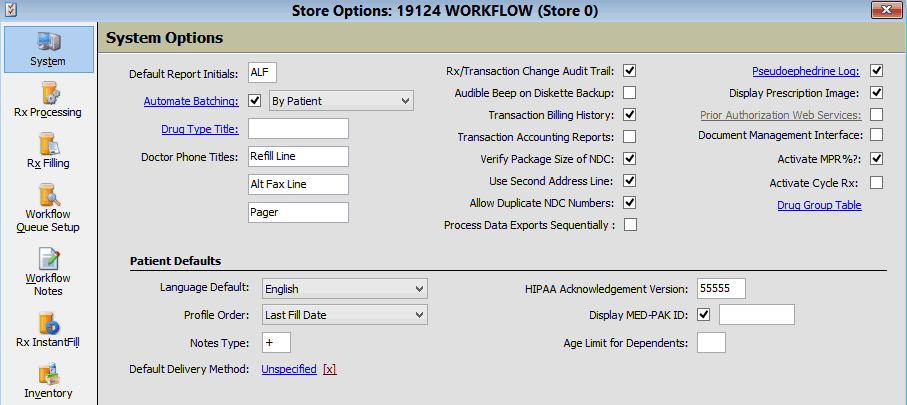Viewport: 907px width, 405px height.
Task: Enable Audible Beep on Diskette Backup
Action: 630,93
